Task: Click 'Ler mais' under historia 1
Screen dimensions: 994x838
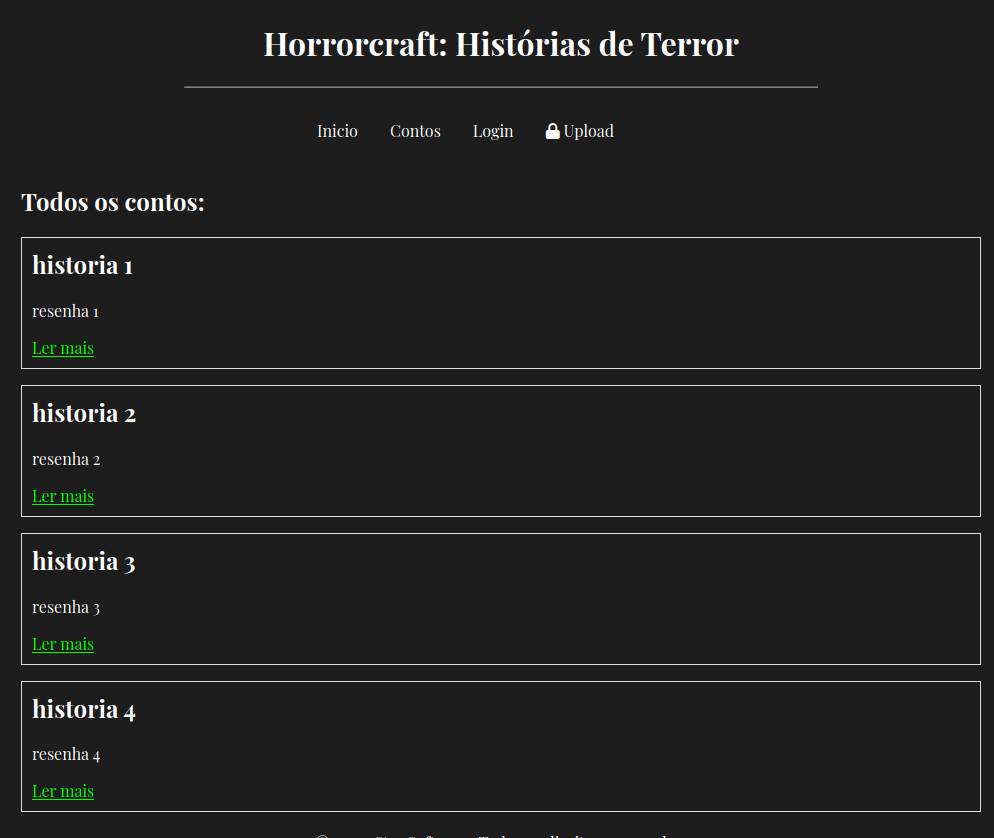Action: point(63,348)
